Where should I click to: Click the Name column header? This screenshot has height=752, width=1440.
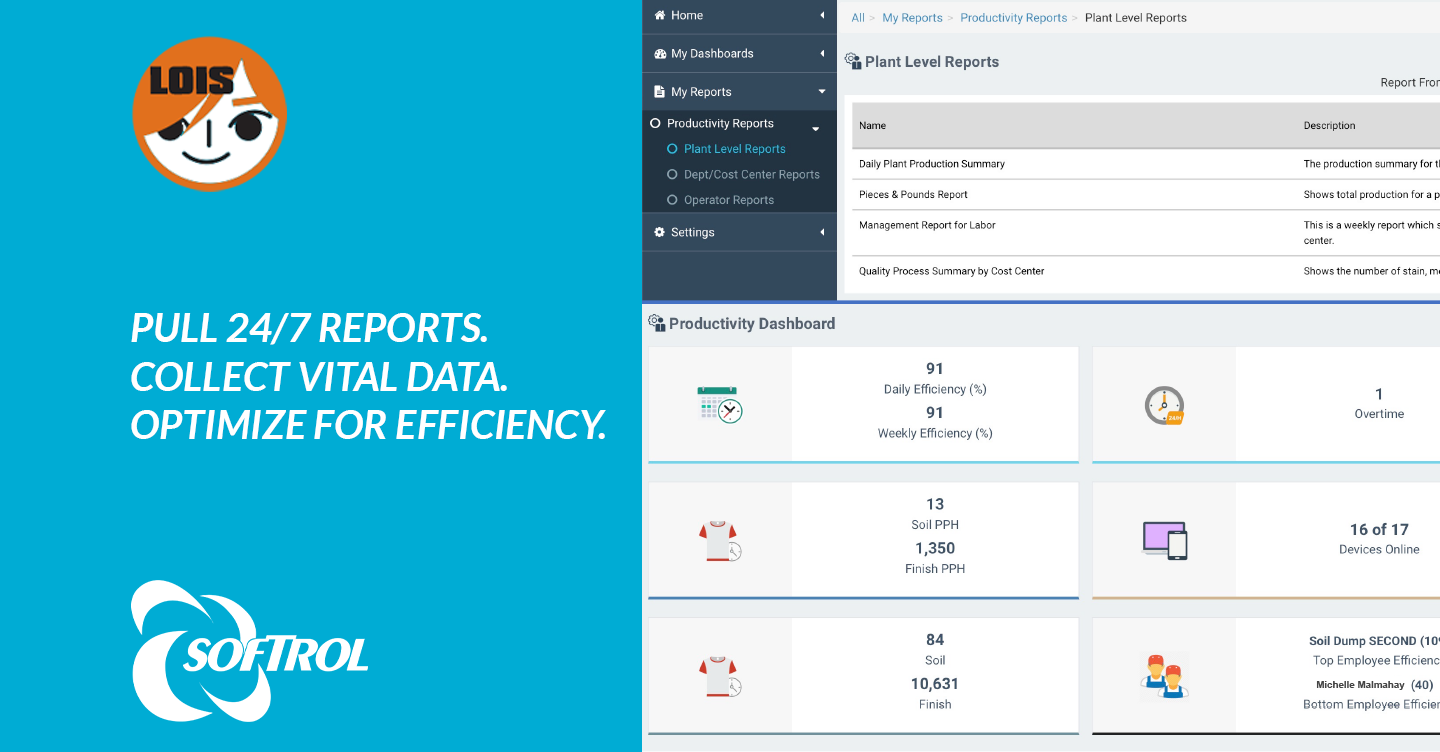click(x=872, y=126)
